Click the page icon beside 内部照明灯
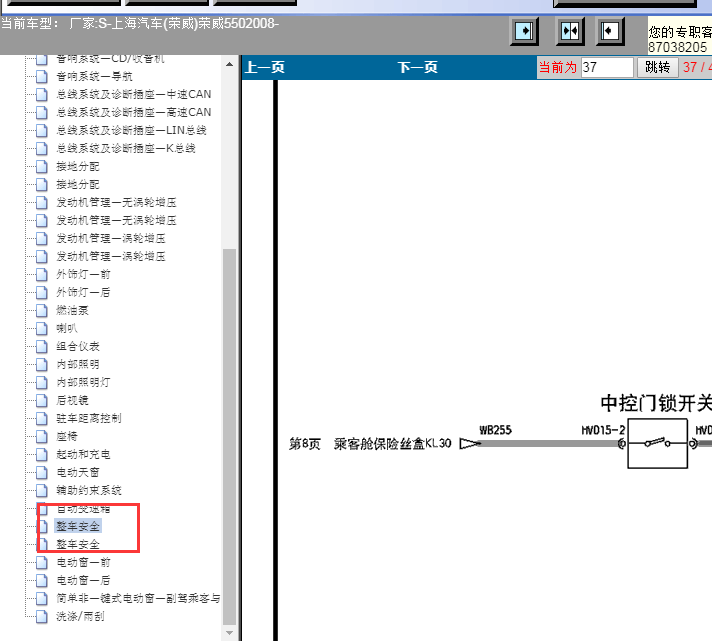Screen dimensions: 712x641 tap(42, 382)
